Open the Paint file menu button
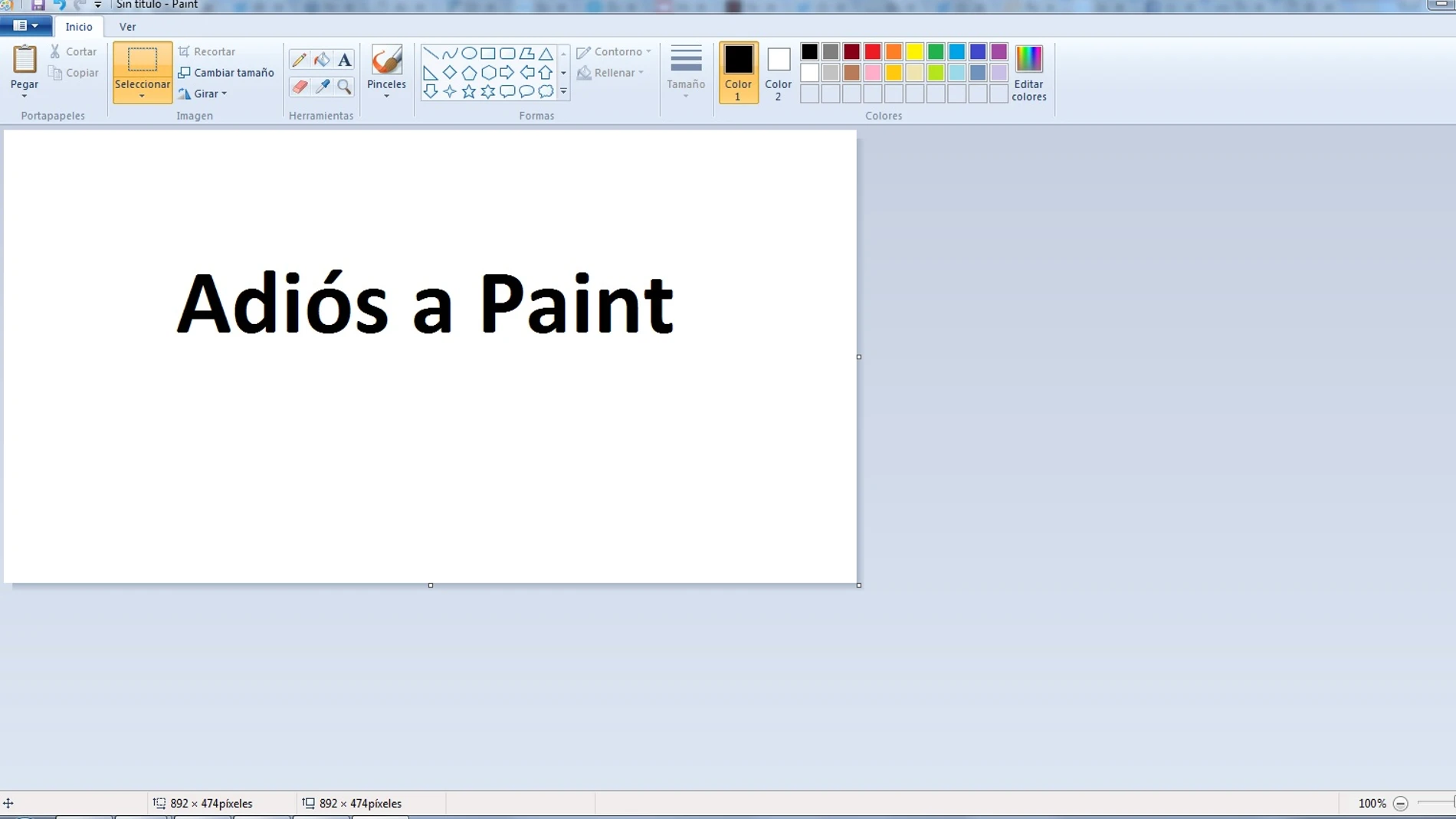1456x819 pixels. point(26,26)
